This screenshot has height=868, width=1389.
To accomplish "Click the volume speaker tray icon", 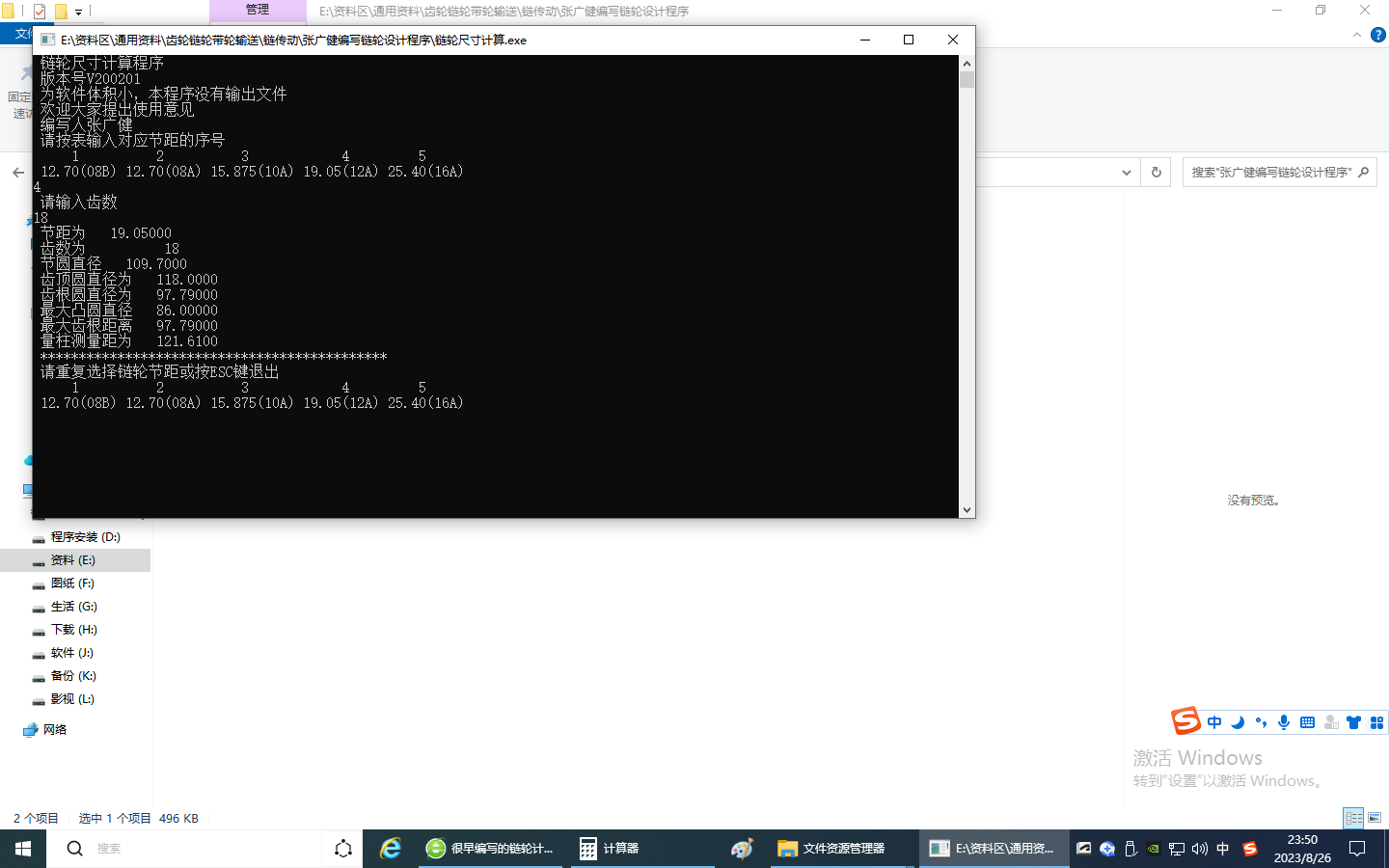I will pyautogui.click(x=1199, y=849).
